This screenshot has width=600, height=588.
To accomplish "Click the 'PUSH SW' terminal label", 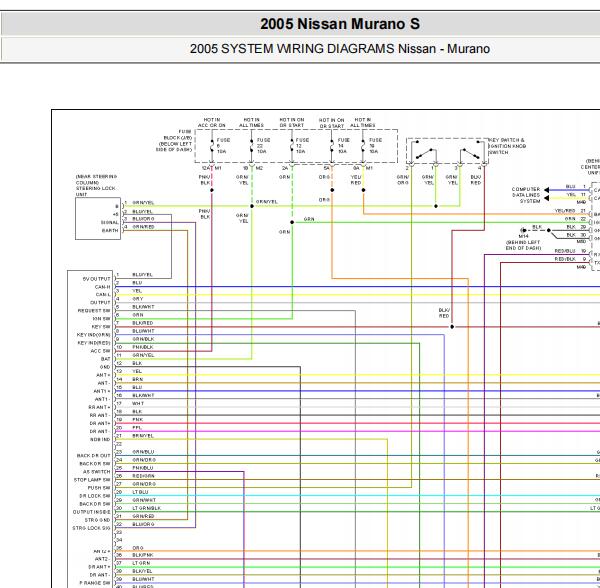I will click(99, 488).
